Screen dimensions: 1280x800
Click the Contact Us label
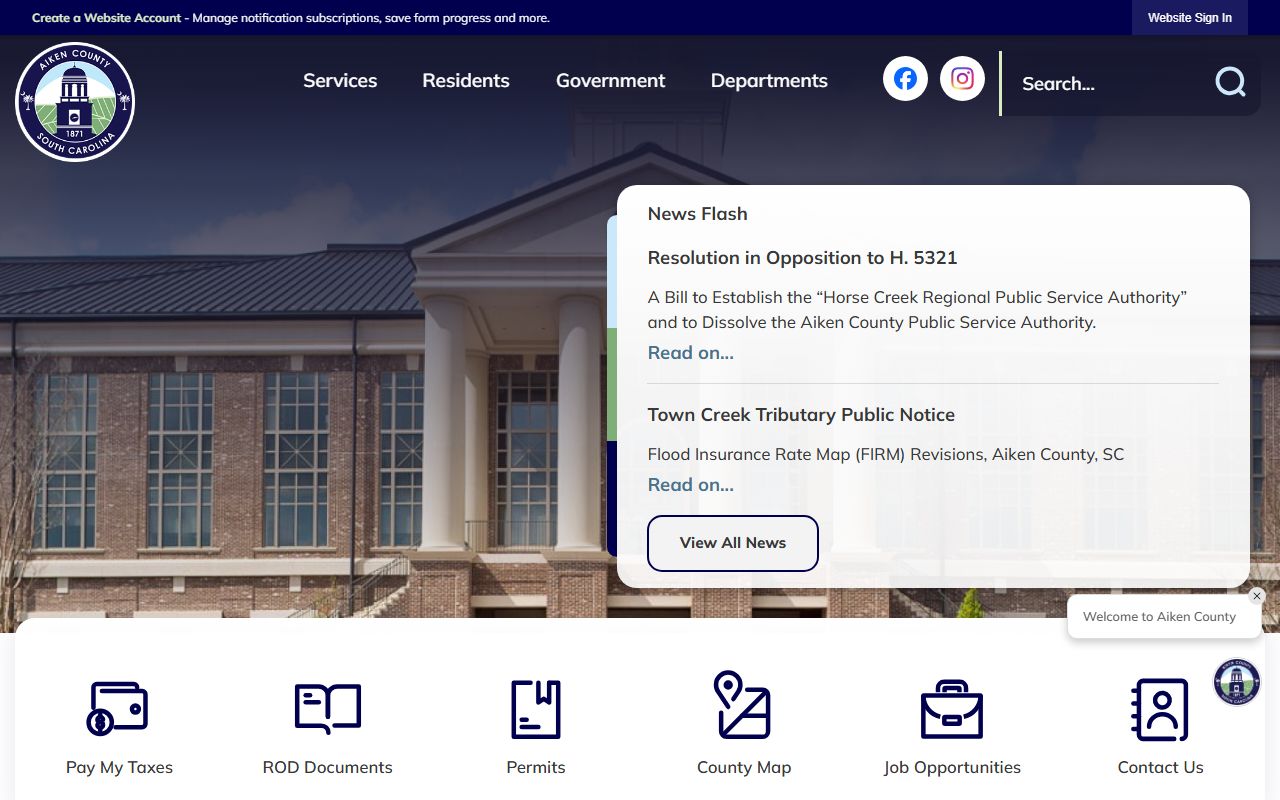coord(1160,768)
